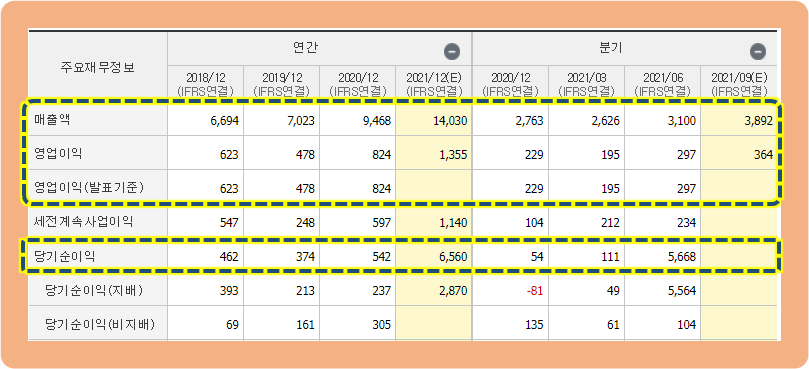Select the 당기순이익 value 374
This screenshot has width=809, height=369.
click(x=305, y=256)
